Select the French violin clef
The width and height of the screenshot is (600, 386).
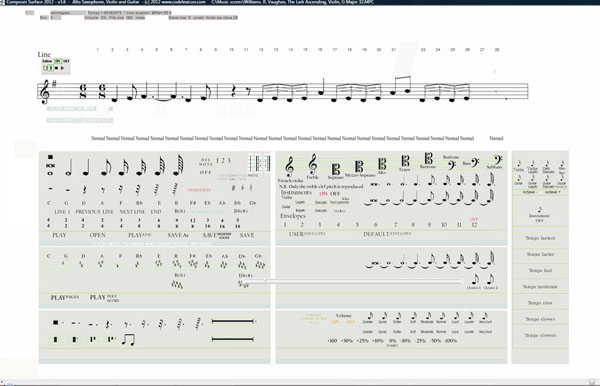290,167
